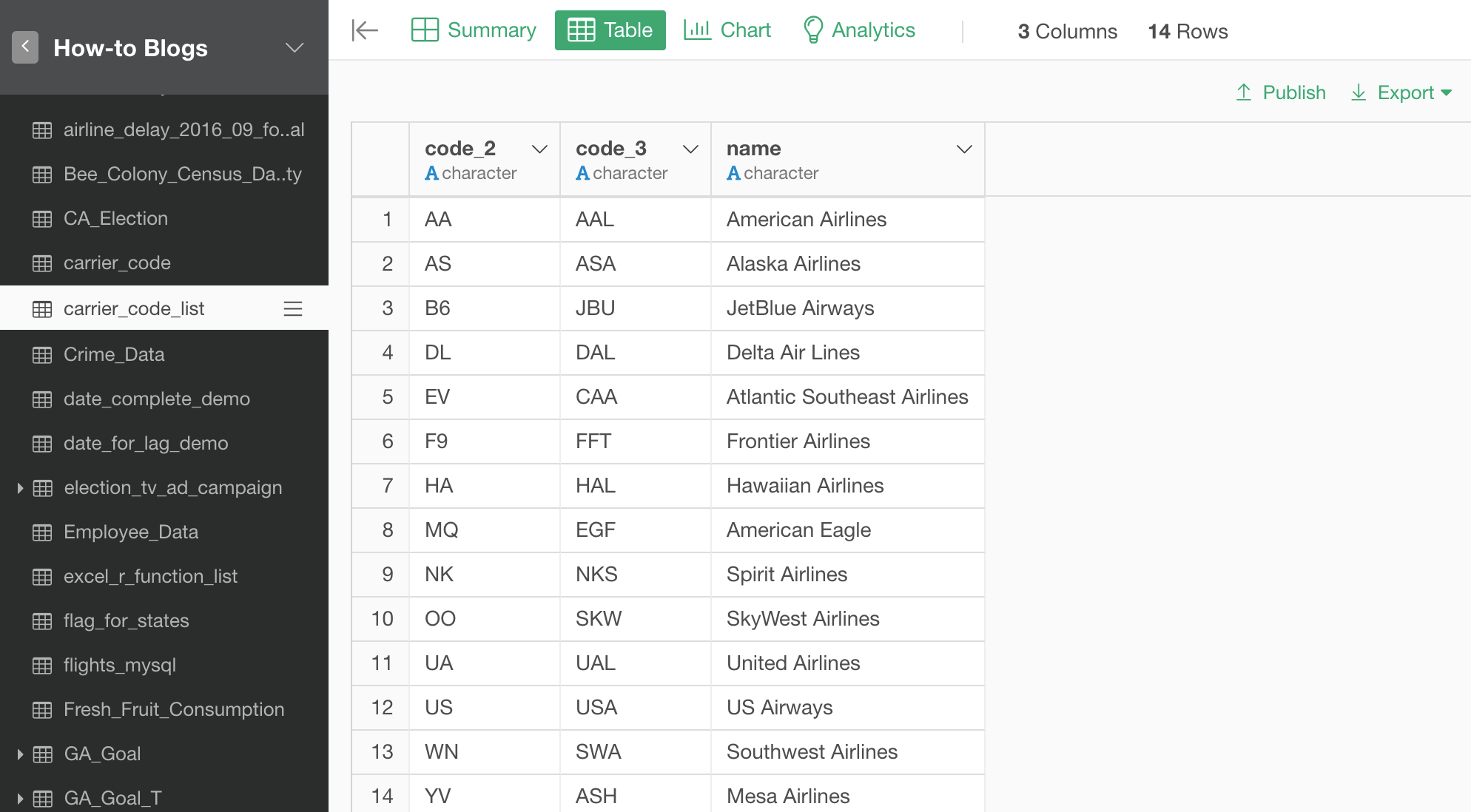This screenshot has height=812, width=1471.
Task: Click the back arrow beside How-to Blogs
Action: 25,47
